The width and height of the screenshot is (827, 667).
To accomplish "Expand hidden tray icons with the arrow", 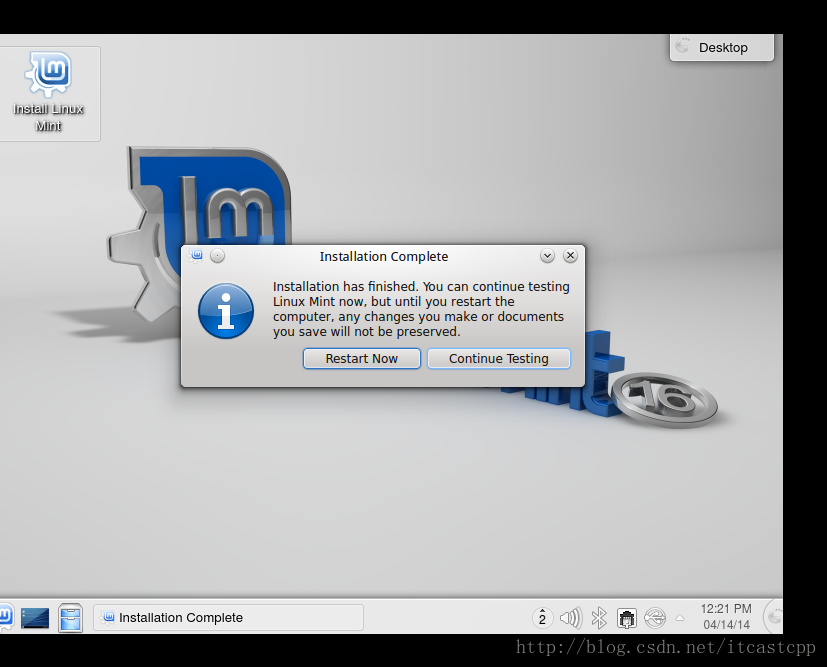I will [680, 618].
